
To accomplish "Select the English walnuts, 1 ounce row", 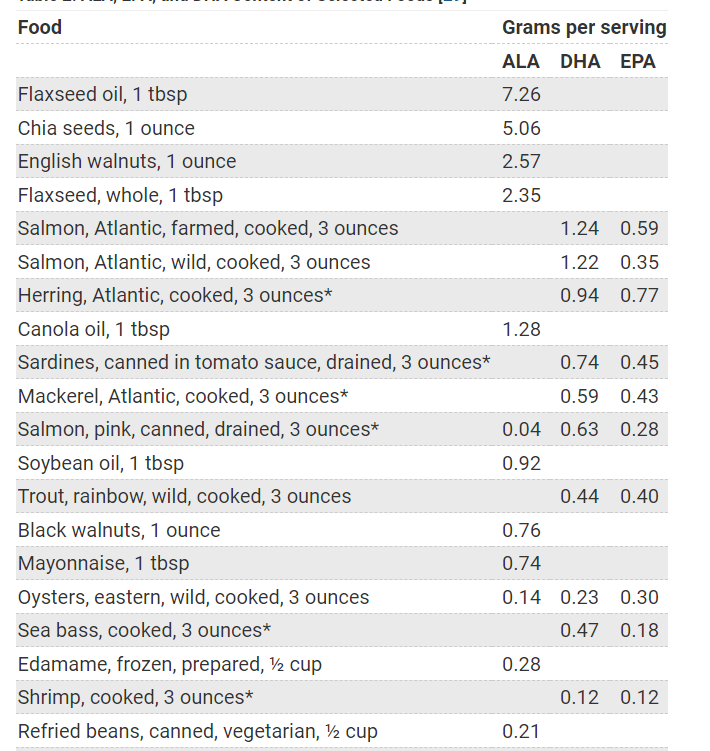I will (x=127, y=162).
